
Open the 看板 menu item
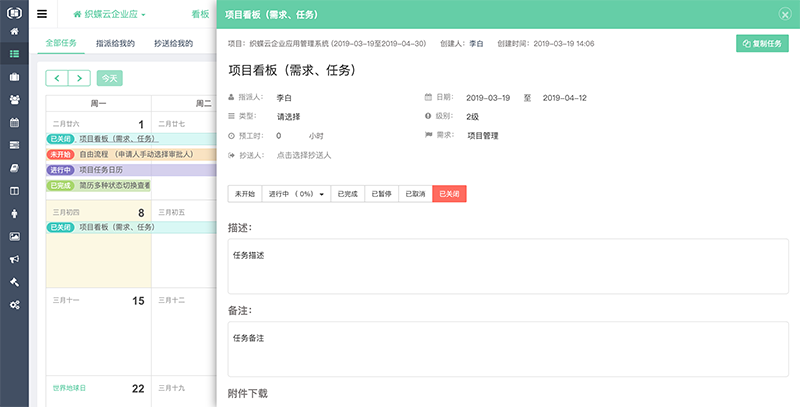pyautogui.click(x=201, y=14)
